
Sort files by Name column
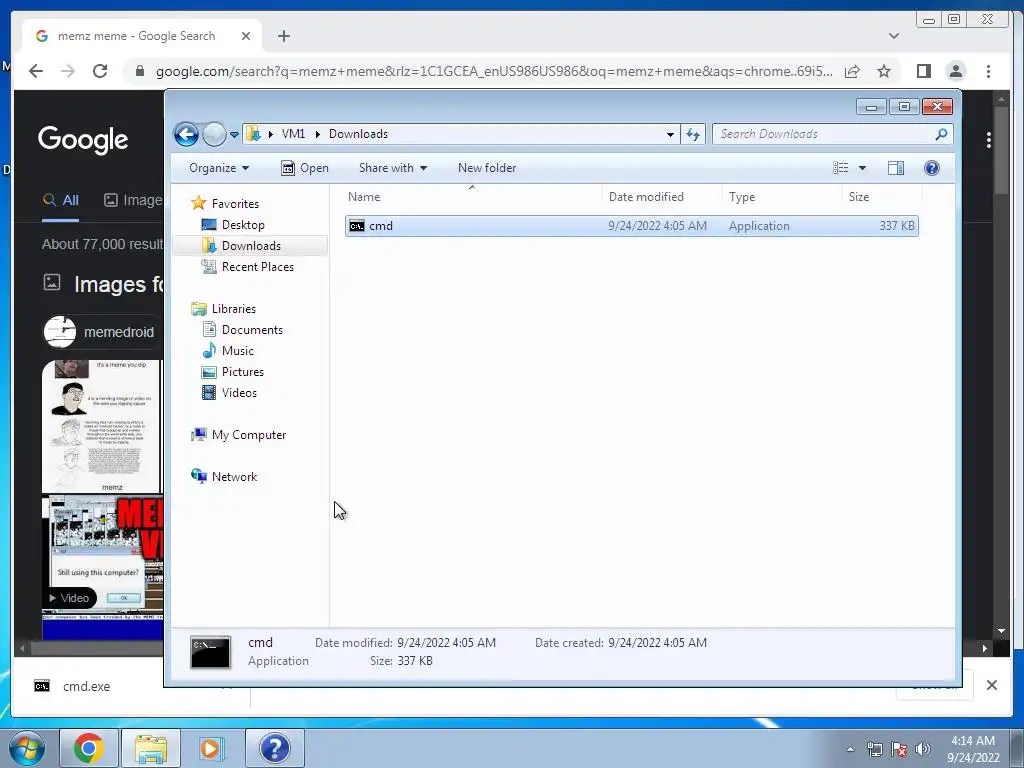pyautogui.click(x=472, y=197)
